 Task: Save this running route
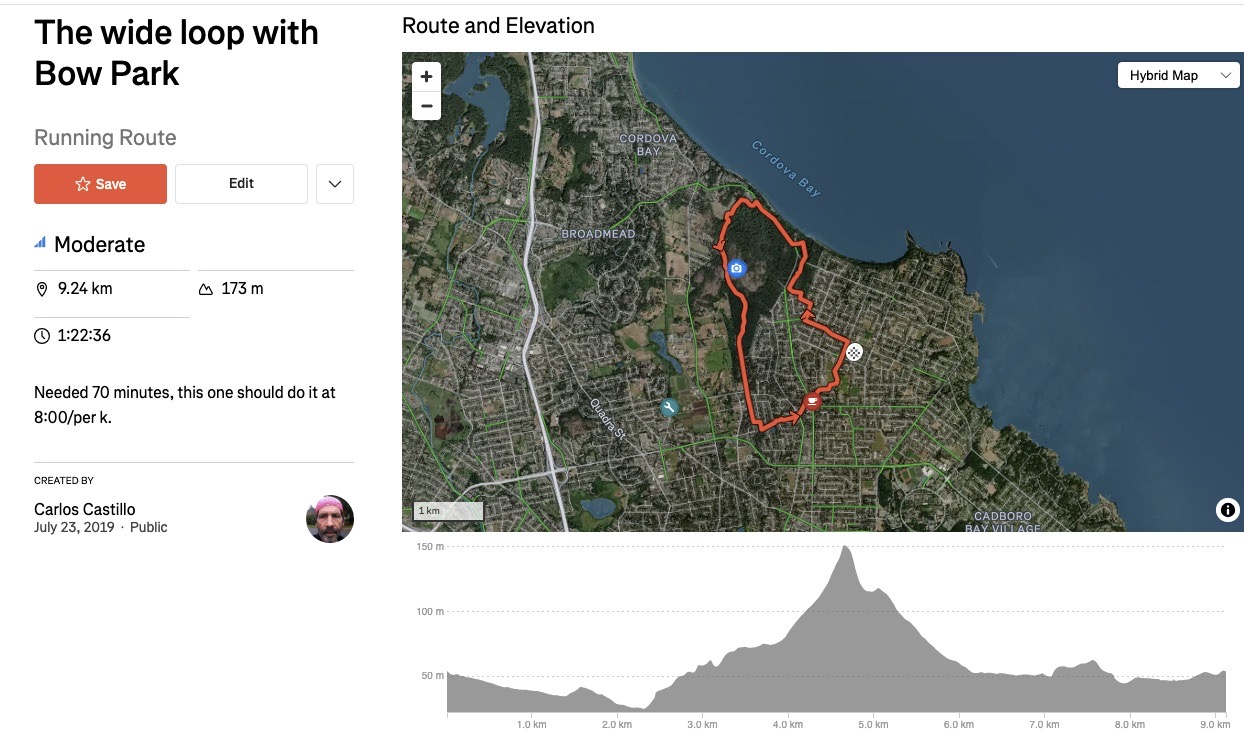tap(100, 184)
